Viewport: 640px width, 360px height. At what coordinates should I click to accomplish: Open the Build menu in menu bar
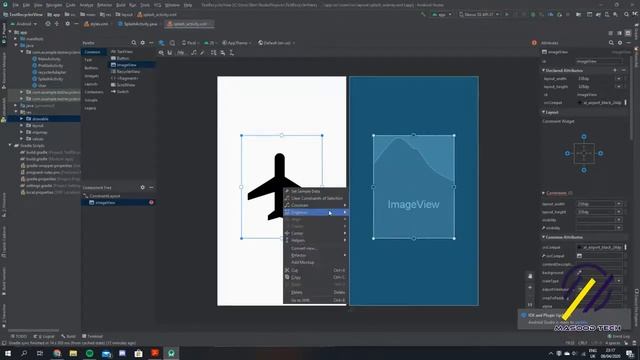[x=121, y=5]
